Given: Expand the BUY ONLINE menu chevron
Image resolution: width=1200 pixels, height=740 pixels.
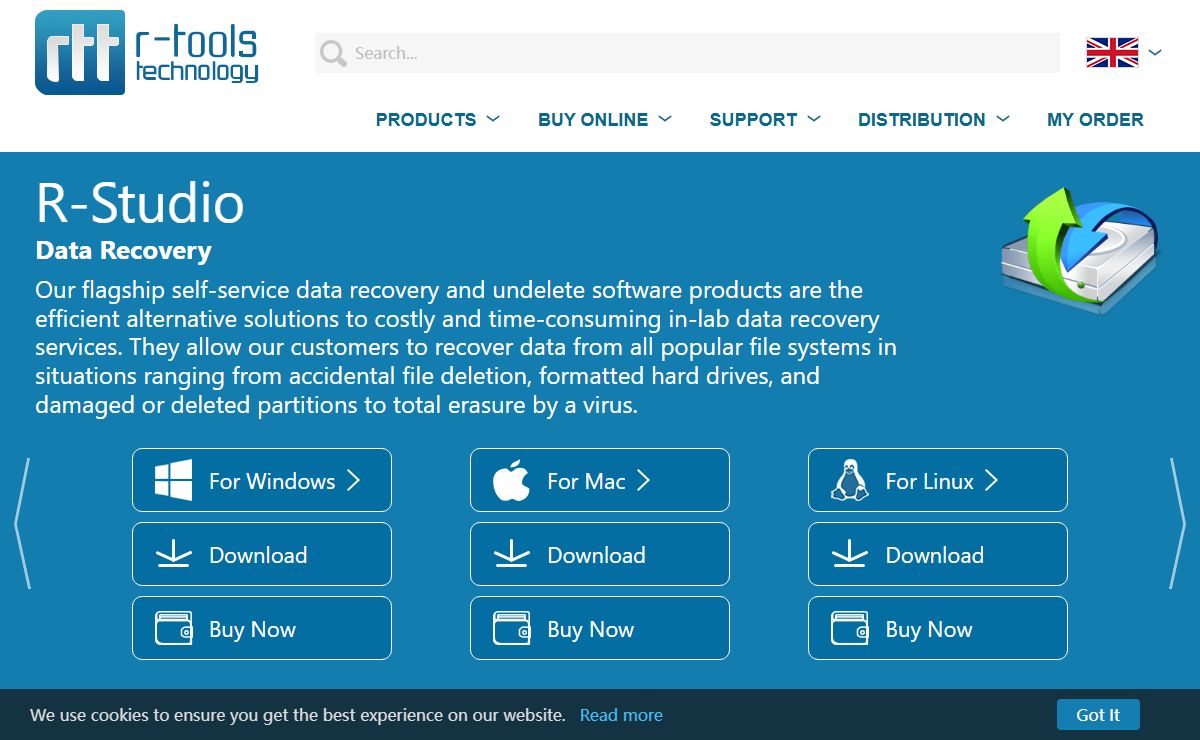Looking at the screenshot, I should click(x=665, y=118).
